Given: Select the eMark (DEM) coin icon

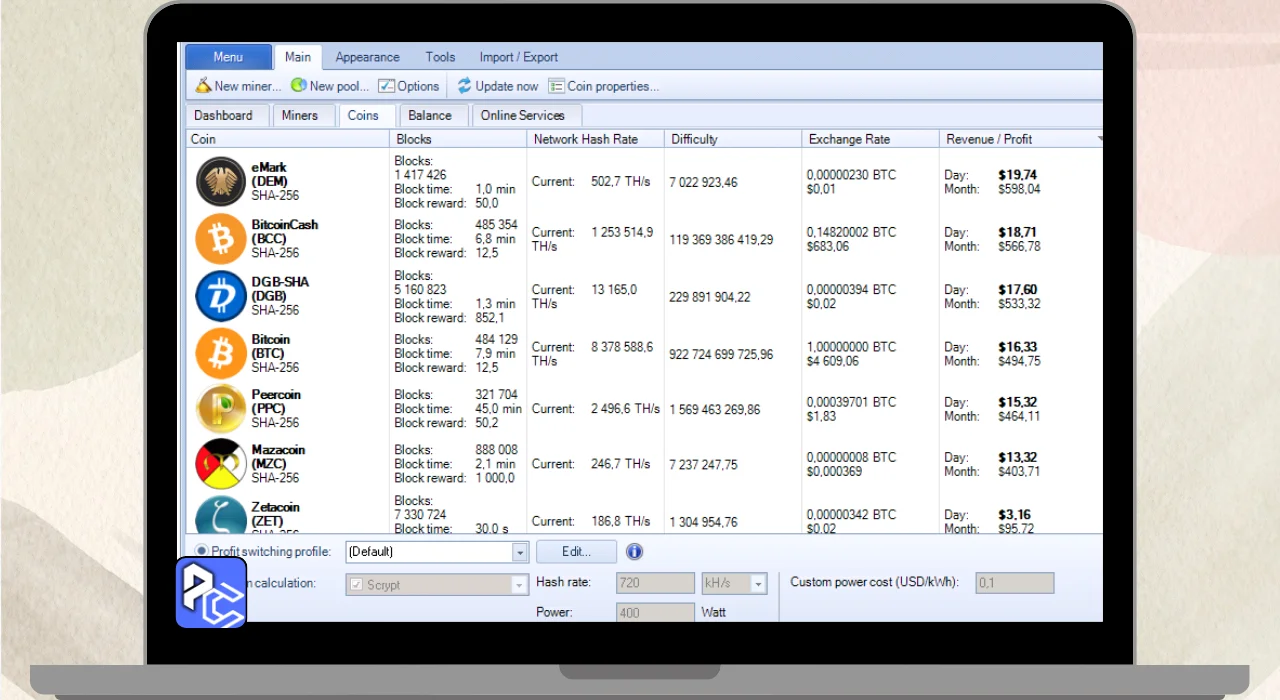Looking at the screenshot, I should (x=221, y=182).
